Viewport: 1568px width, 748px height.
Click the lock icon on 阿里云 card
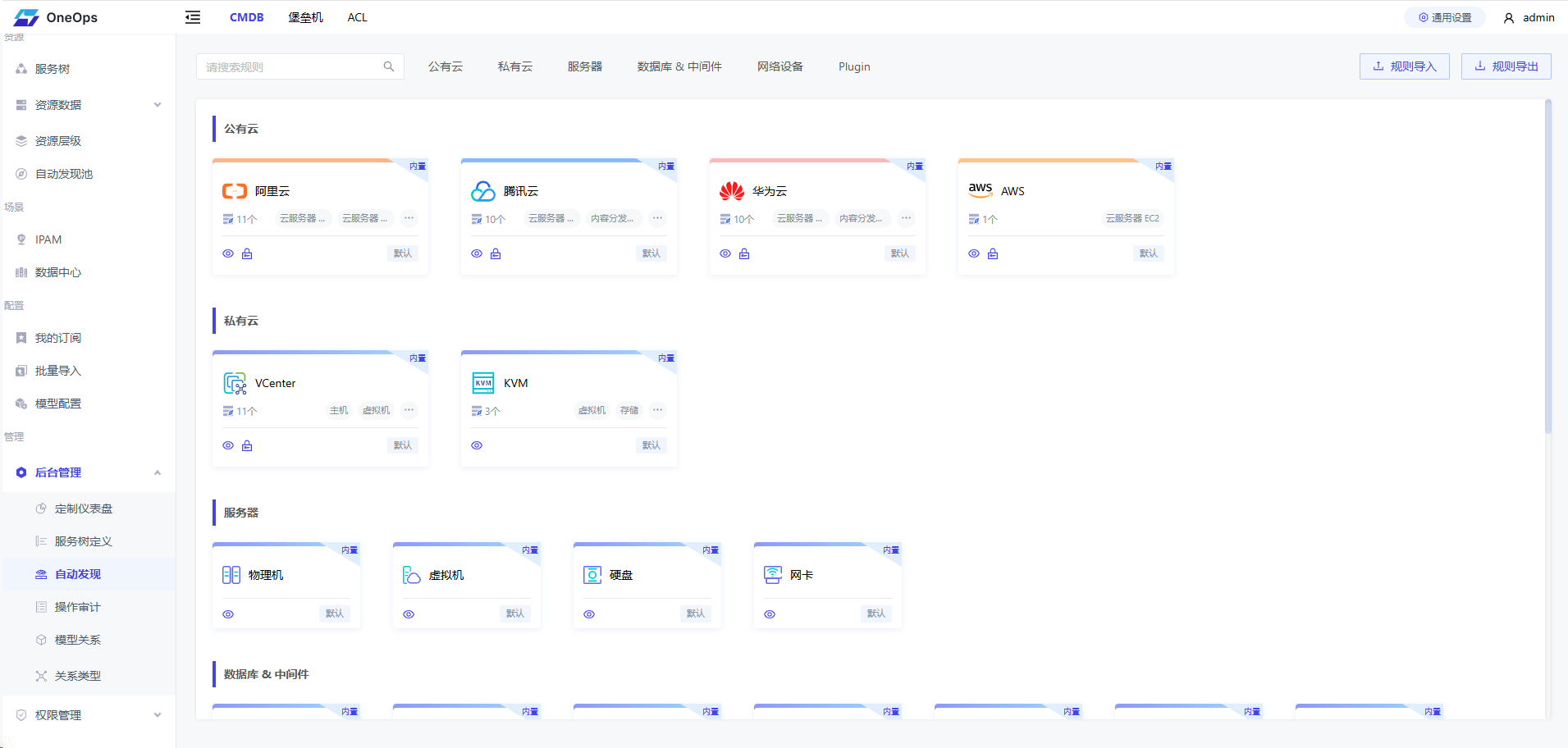pos(247,253)
